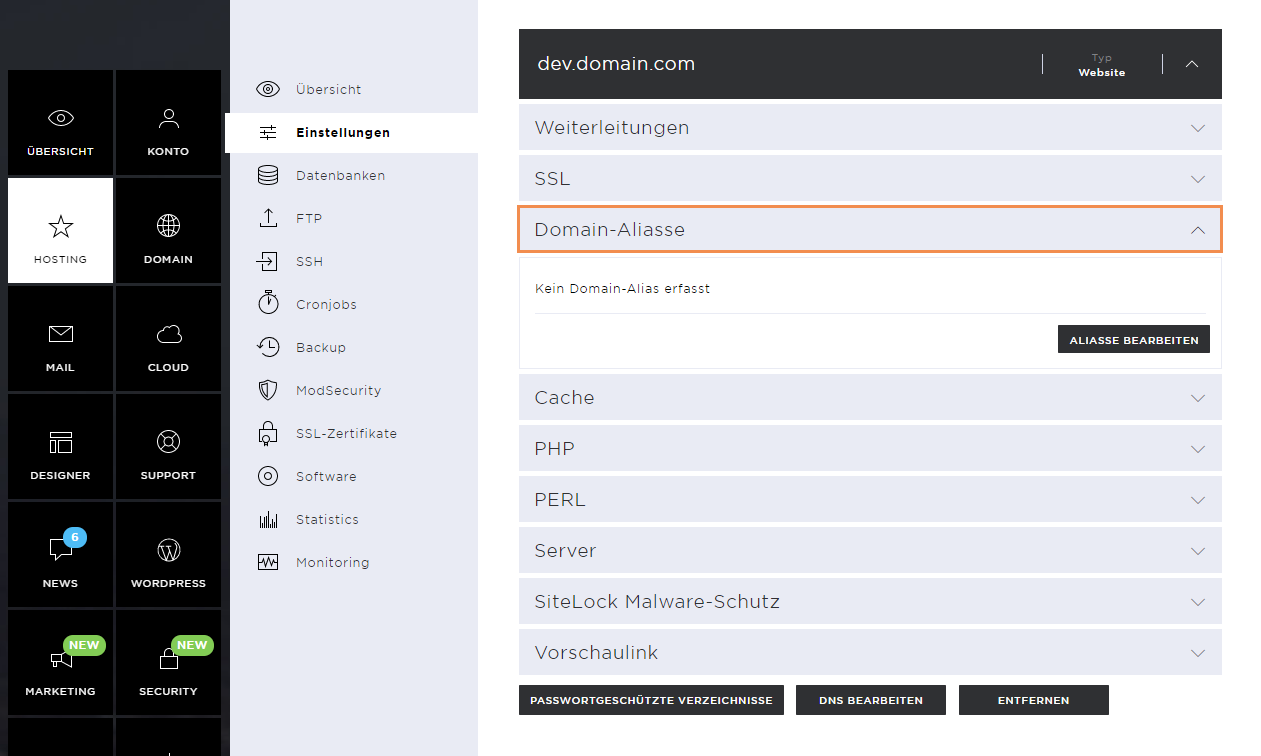Click the ModSecurity shield icon
The height and width of the screenshot is (756, 1261).
[268, 390]
